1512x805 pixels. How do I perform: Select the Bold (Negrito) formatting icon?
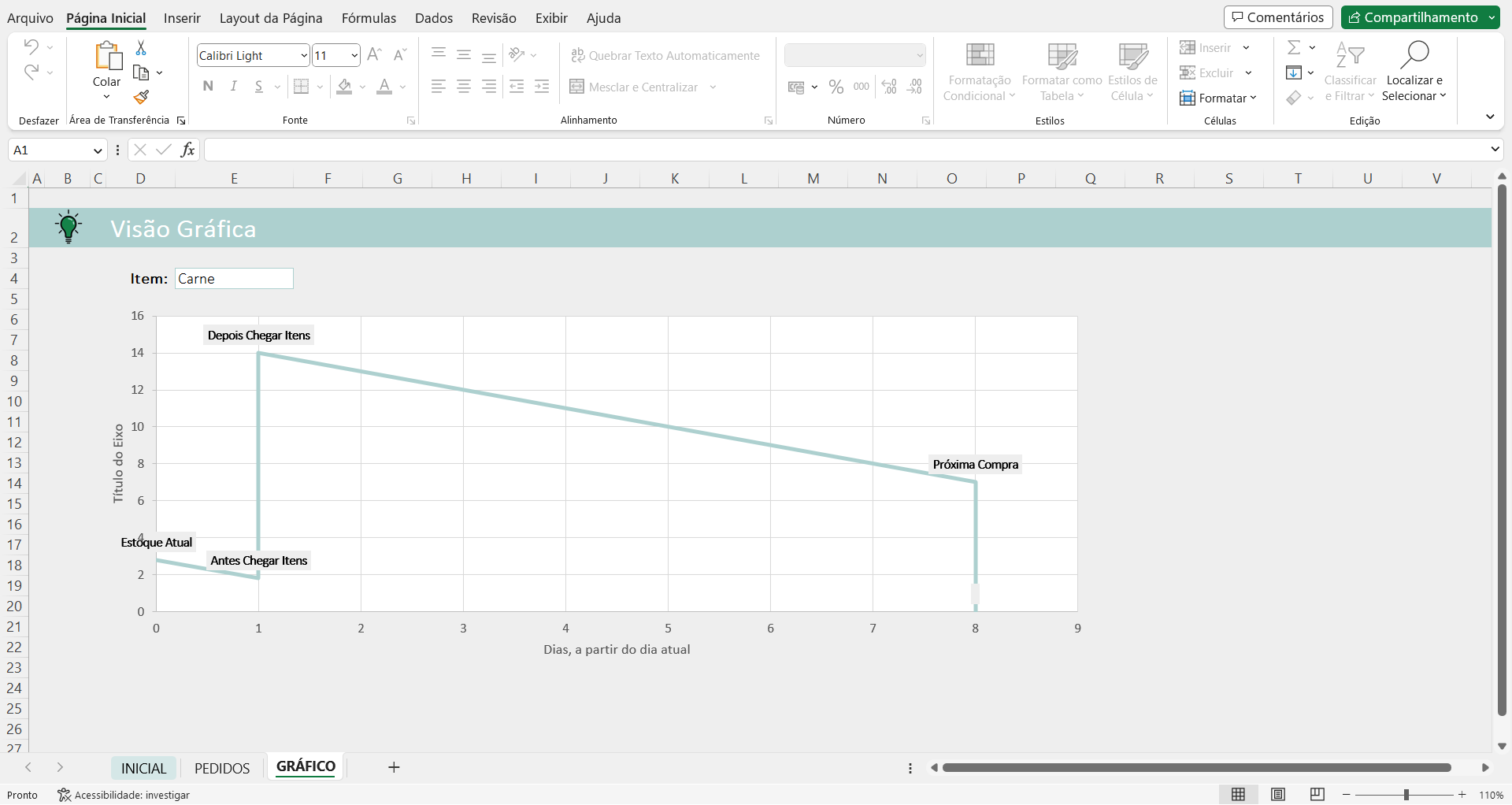pos(208,87)
